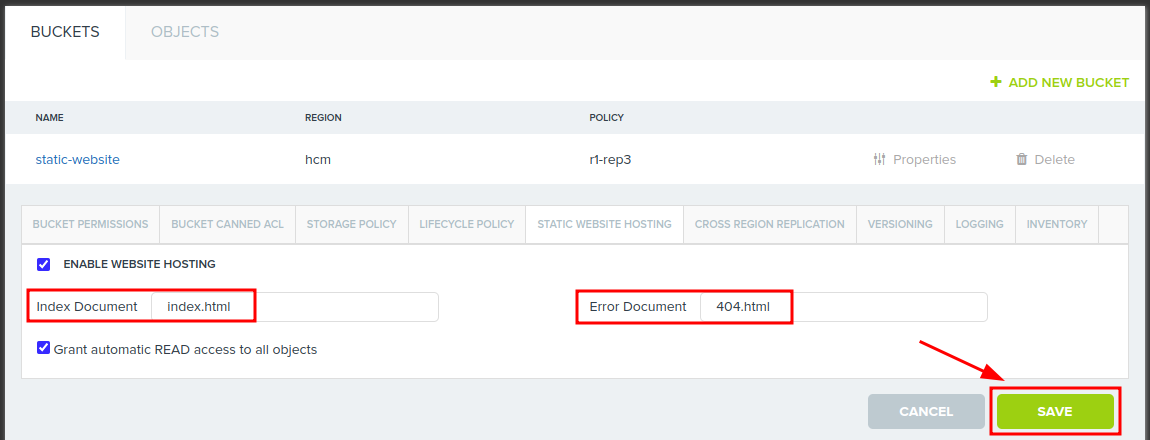The image size is (1150, 440).
Task: Open the Lifecycle Policy tab
Action: [466, 224]
